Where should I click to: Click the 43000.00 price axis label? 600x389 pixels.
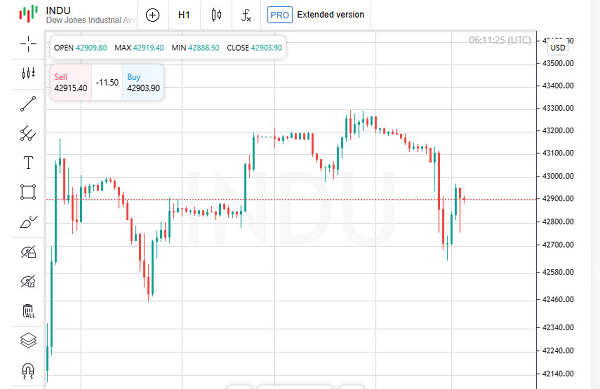pyautogui.click(x=558, y=176)
